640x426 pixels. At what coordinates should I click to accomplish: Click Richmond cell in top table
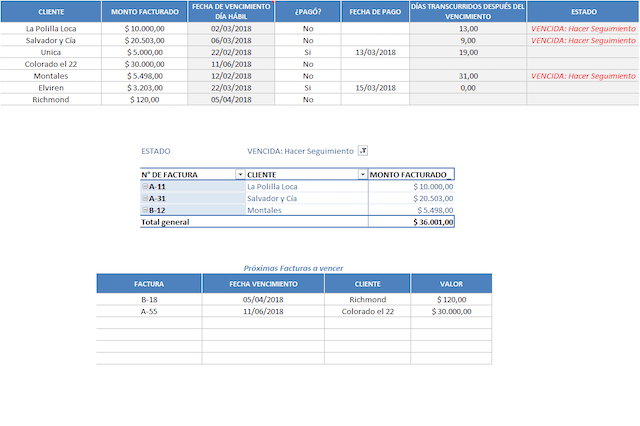(x=51, y=100)
